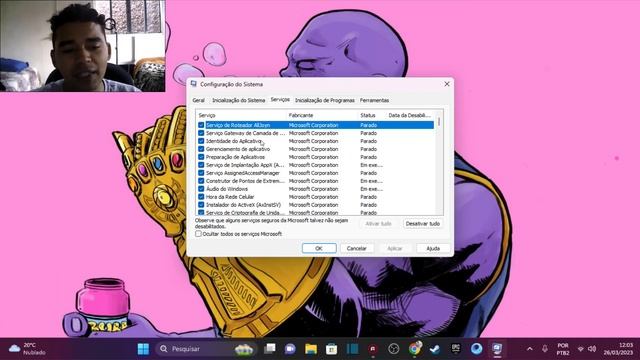Viewport: 640px width, 360px height.
Task: Select the Serviços tab
Action: [x=280, y=100]
